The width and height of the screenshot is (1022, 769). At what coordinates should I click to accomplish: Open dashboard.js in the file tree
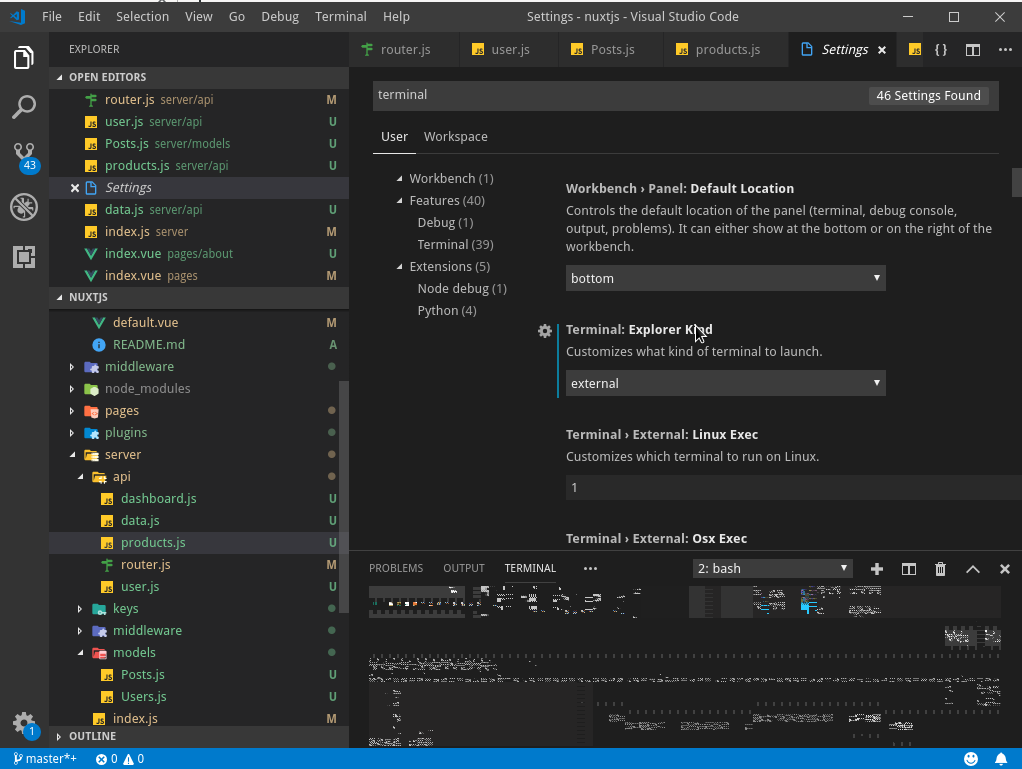point(158,499)
